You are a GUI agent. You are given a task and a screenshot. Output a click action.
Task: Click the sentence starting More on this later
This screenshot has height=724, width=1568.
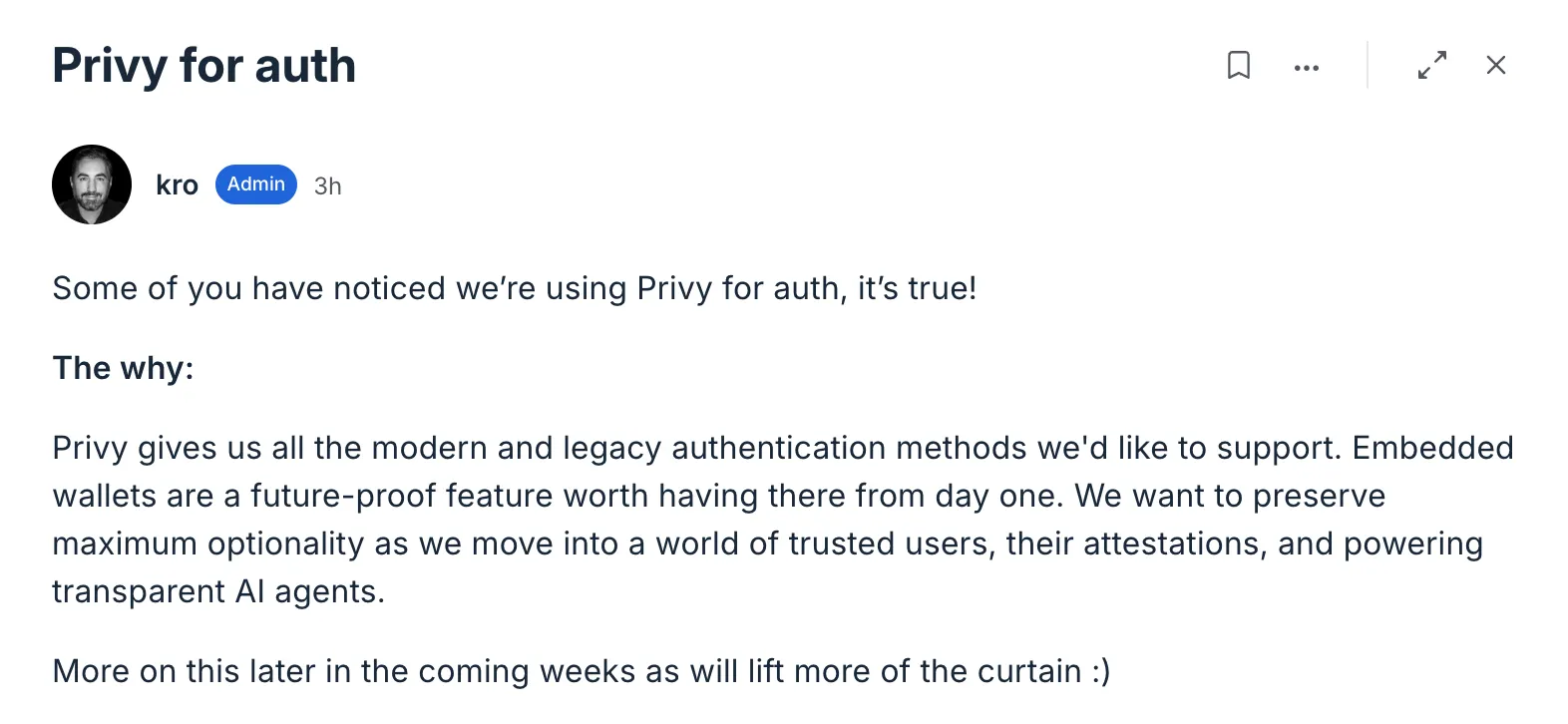coord(582,671)
